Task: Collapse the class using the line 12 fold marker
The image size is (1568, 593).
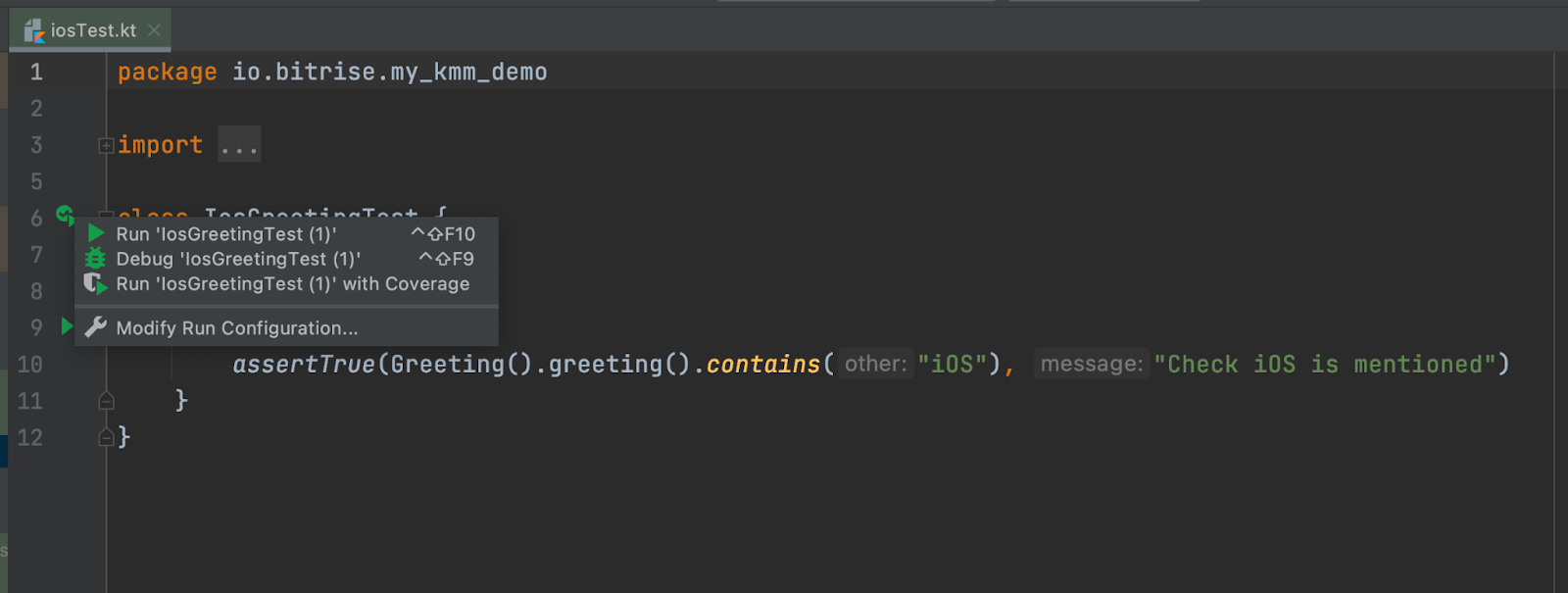Action: click(x=106, y=437)
